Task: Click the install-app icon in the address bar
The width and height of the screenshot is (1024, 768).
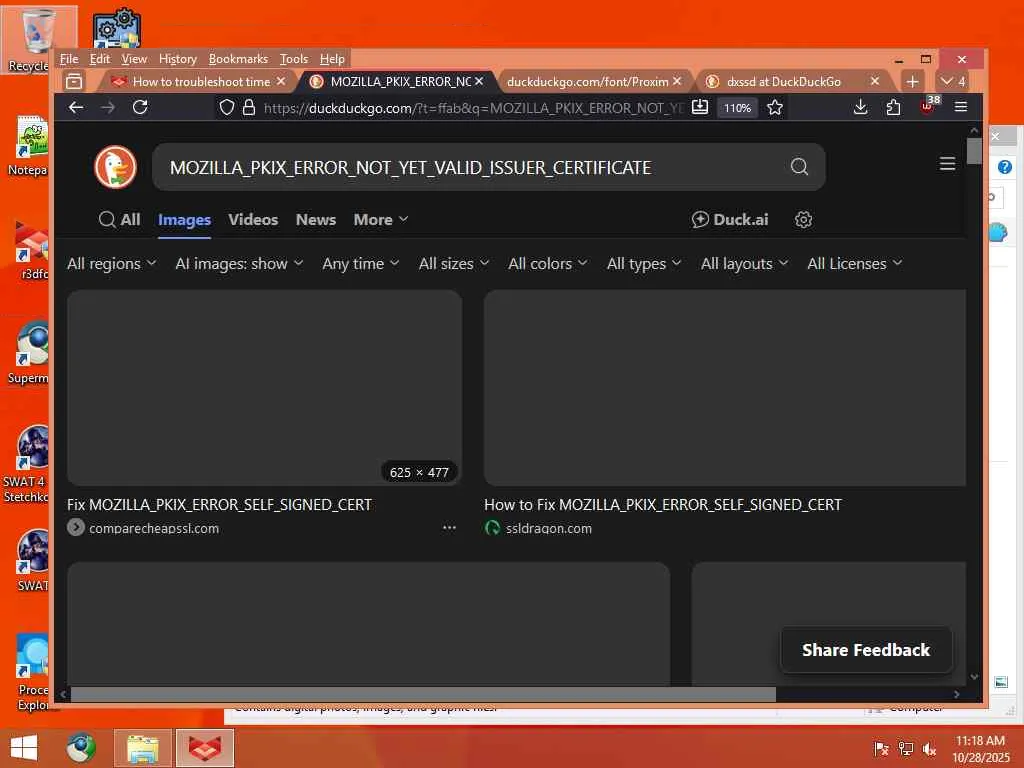Action: coord(700,108)
